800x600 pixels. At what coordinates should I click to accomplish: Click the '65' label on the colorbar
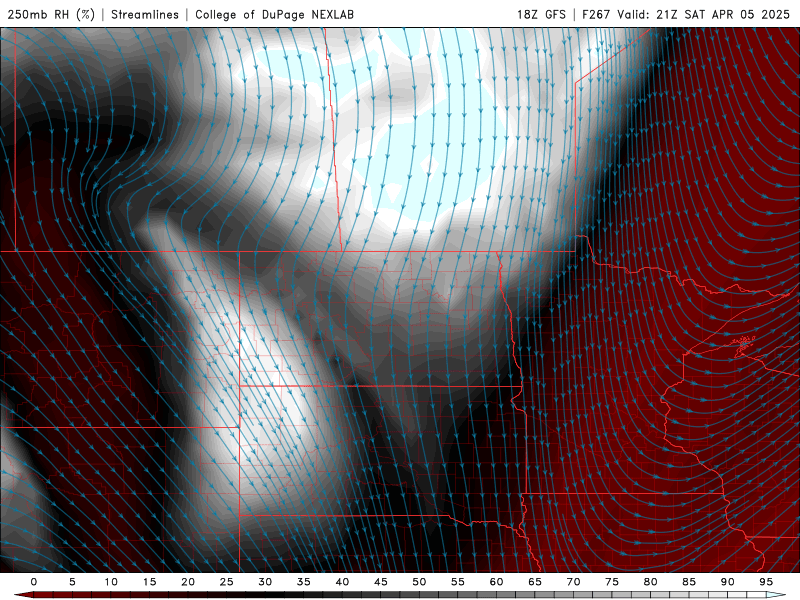(x=535, y=582)
